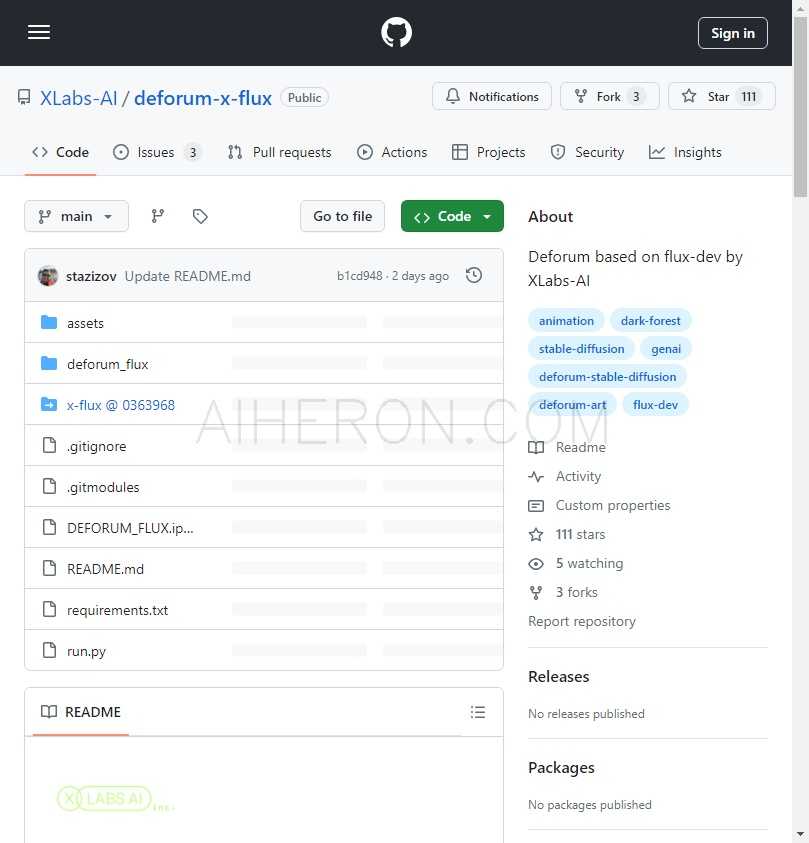Click the deforum-stable-diffusion topic tag

tap(607, 377)
